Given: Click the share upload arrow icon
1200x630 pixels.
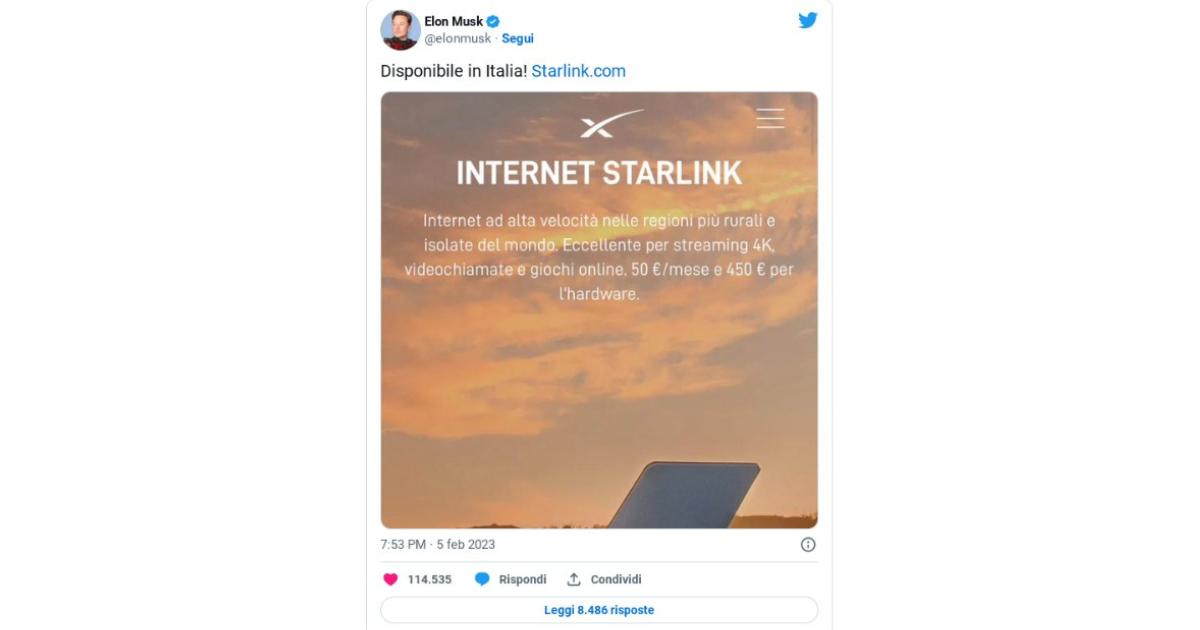Looking at the screenshot, I should pyautogui.click(x=574, y=579).
